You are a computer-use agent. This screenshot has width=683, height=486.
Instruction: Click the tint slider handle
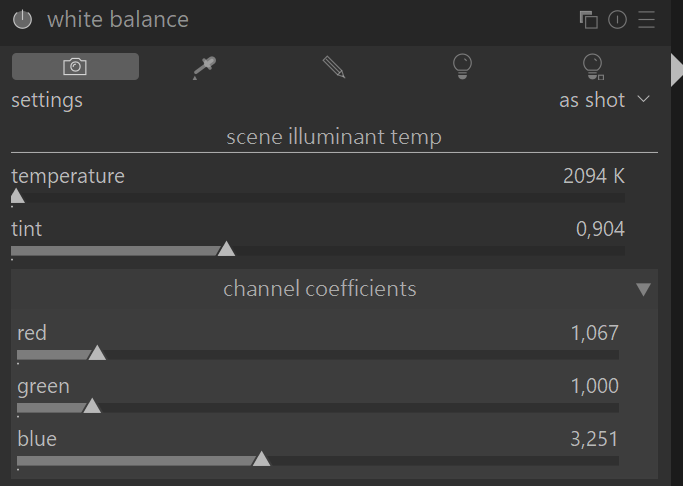click(226, 249)
